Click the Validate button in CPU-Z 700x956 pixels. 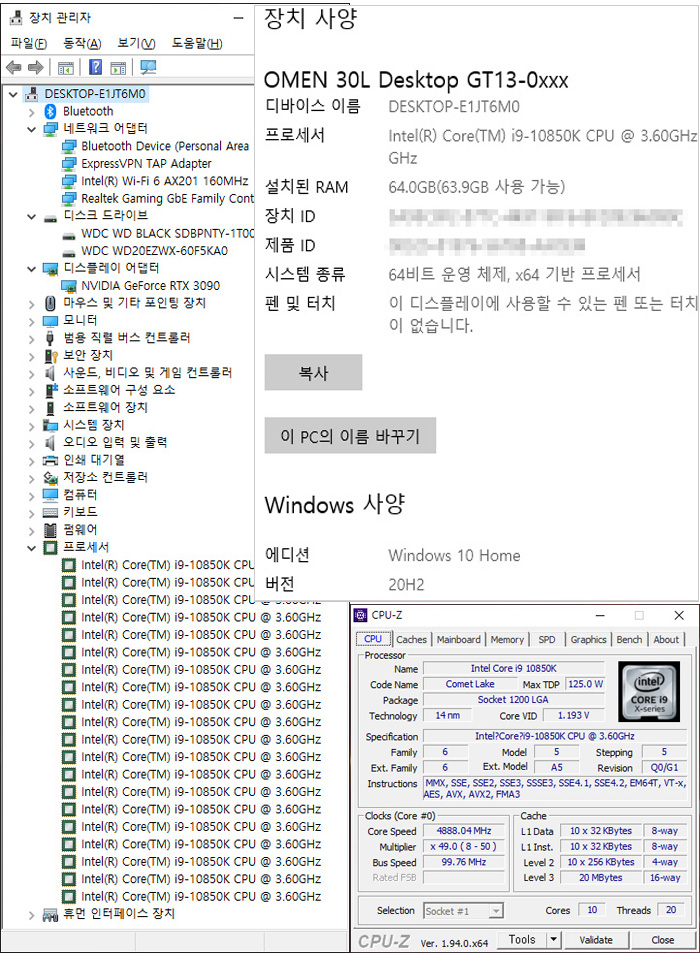pos(595,940)
